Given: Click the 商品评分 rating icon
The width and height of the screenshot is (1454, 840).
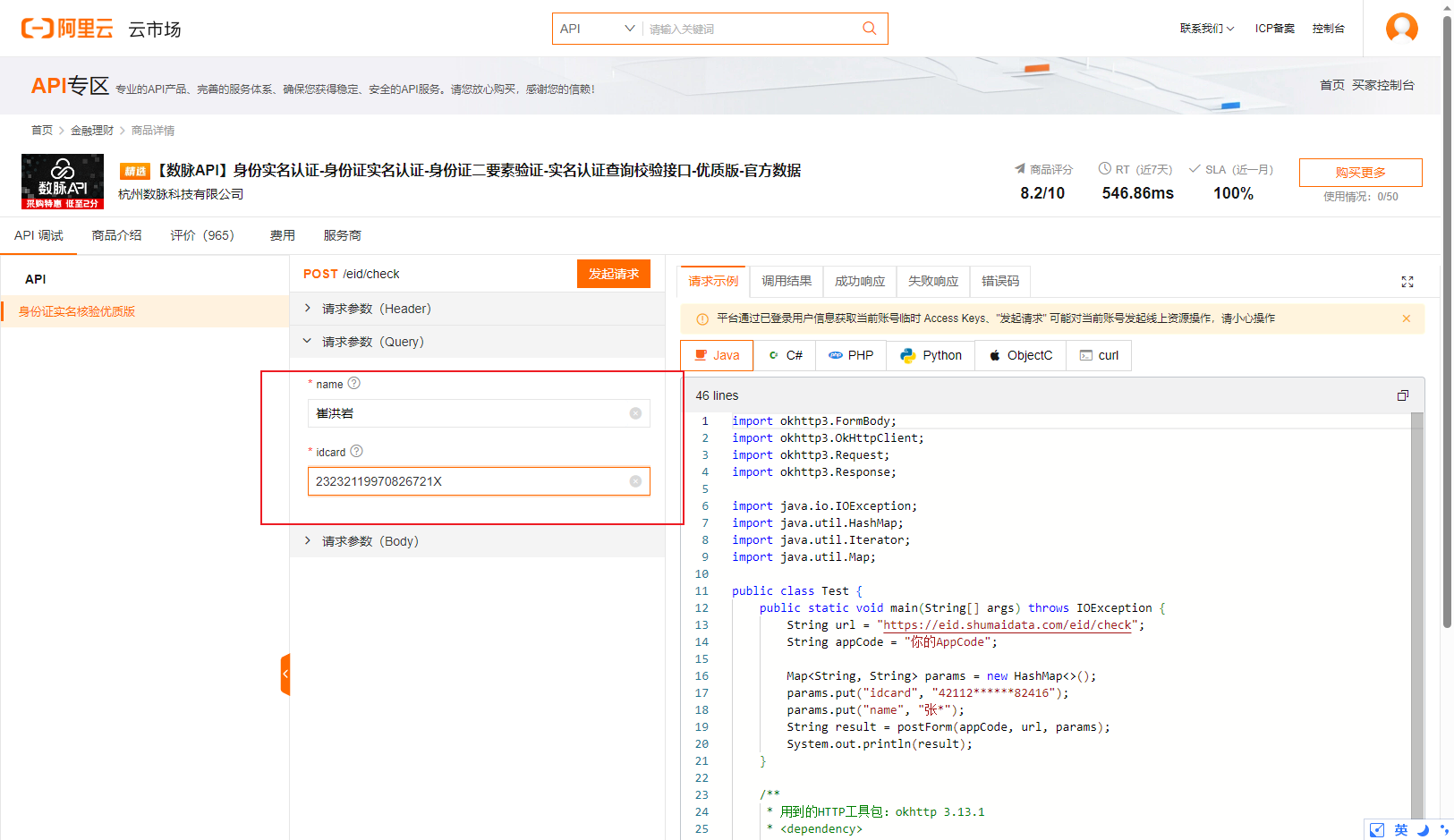Looking at the screenshot, I should tap(1020, 169).
